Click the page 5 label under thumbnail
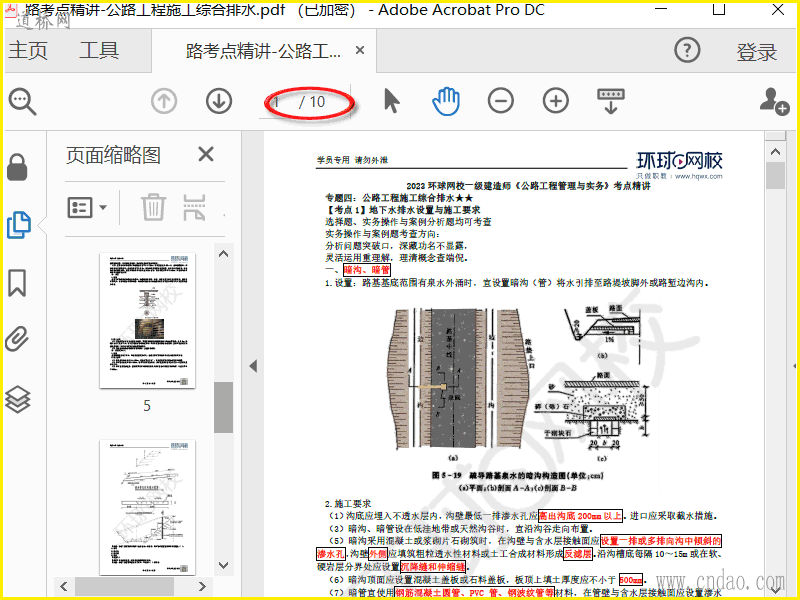This screenshot has width=800, height=600. 147,406
